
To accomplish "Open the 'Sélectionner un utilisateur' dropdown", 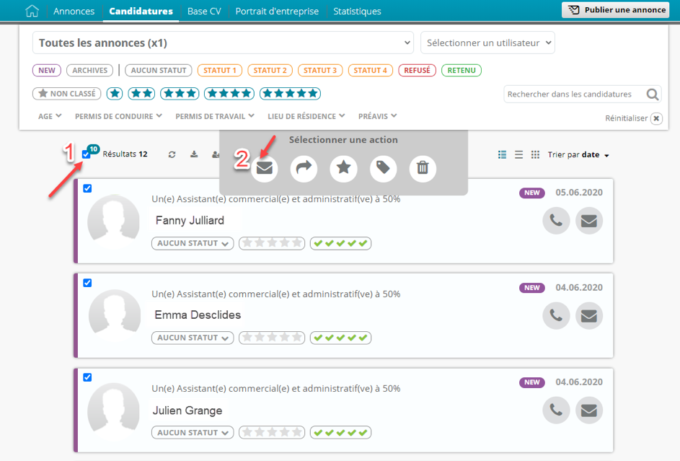I will pyautogui.click(x=487, y=43).
